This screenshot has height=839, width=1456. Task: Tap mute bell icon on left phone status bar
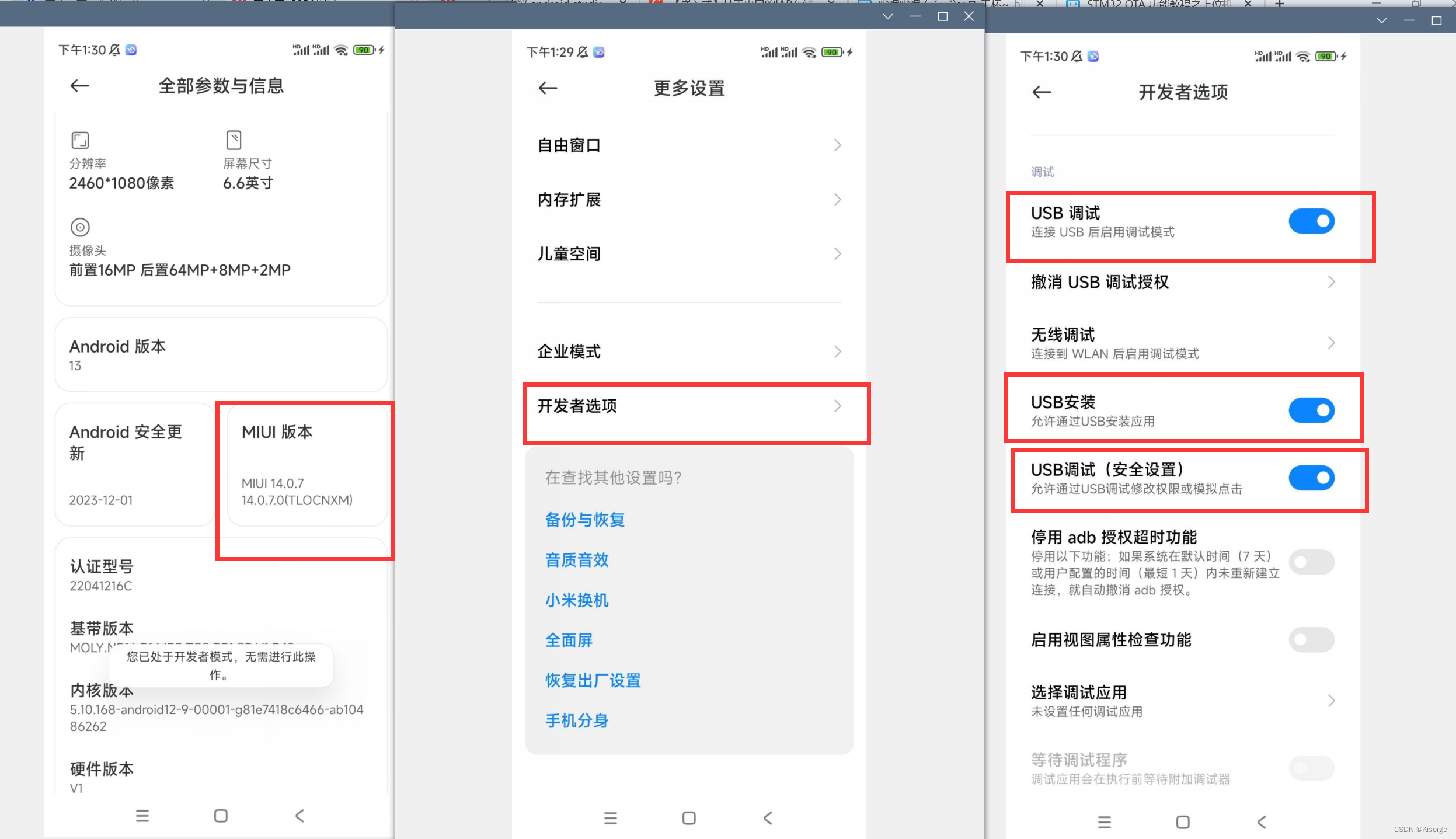pyautogui.click(x=115, y=50)
